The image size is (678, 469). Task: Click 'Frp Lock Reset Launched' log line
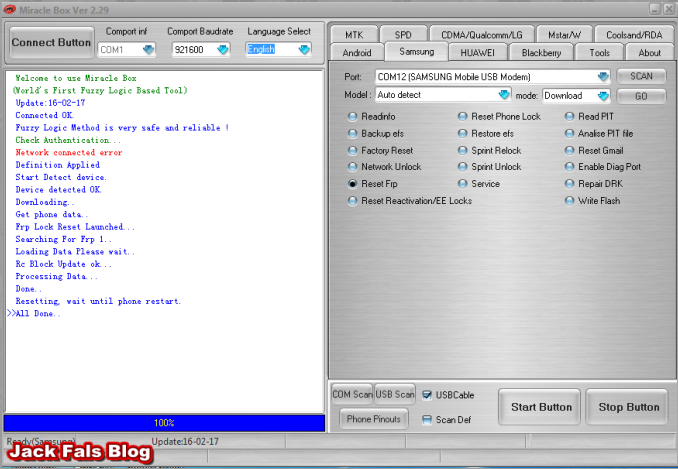click(x=75, y=227)
